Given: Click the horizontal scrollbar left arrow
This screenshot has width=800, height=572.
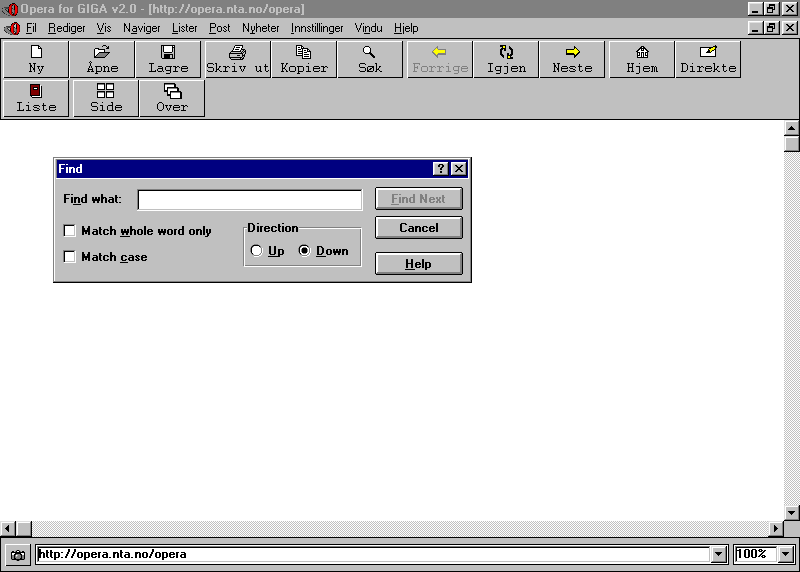Looking at the screenshot, I should [8, 529].
